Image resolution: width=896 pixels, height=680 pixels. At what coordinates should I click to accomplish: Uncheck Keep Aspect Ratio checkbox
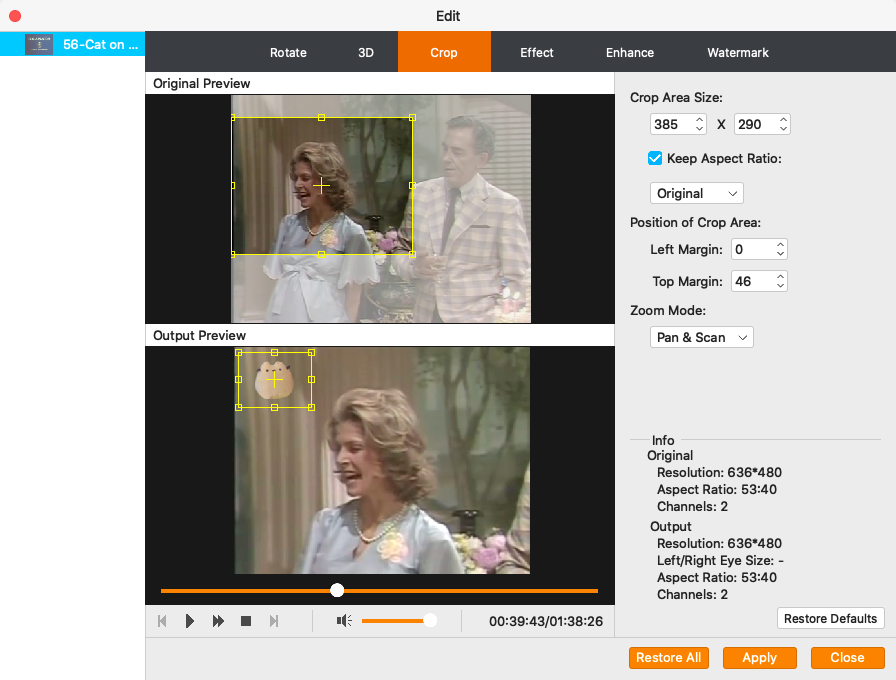pyautogui.click(x=655, y=158)
